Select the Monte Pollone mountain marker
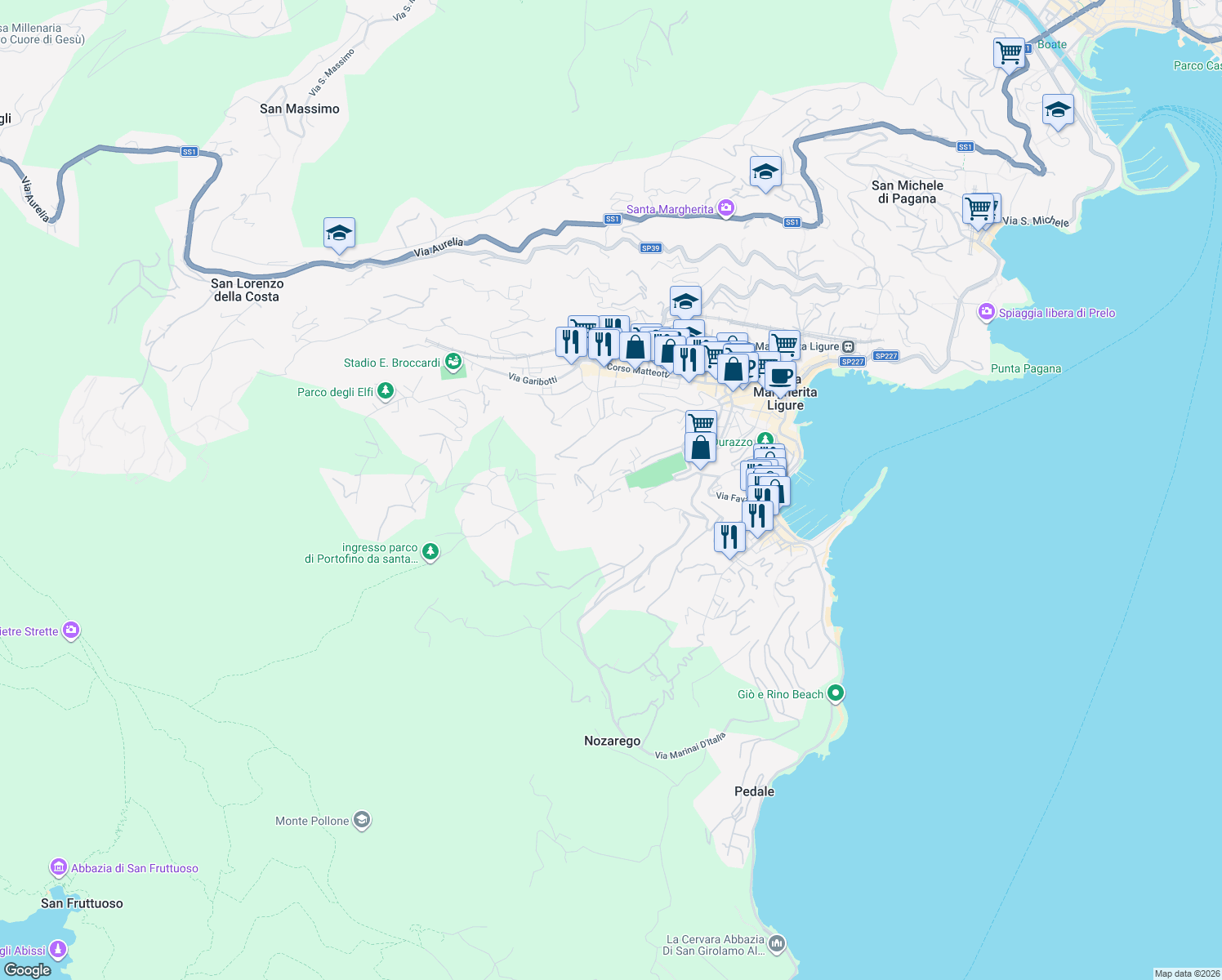The width and height of the screenshot is (1222, 980). pos(361,819)
